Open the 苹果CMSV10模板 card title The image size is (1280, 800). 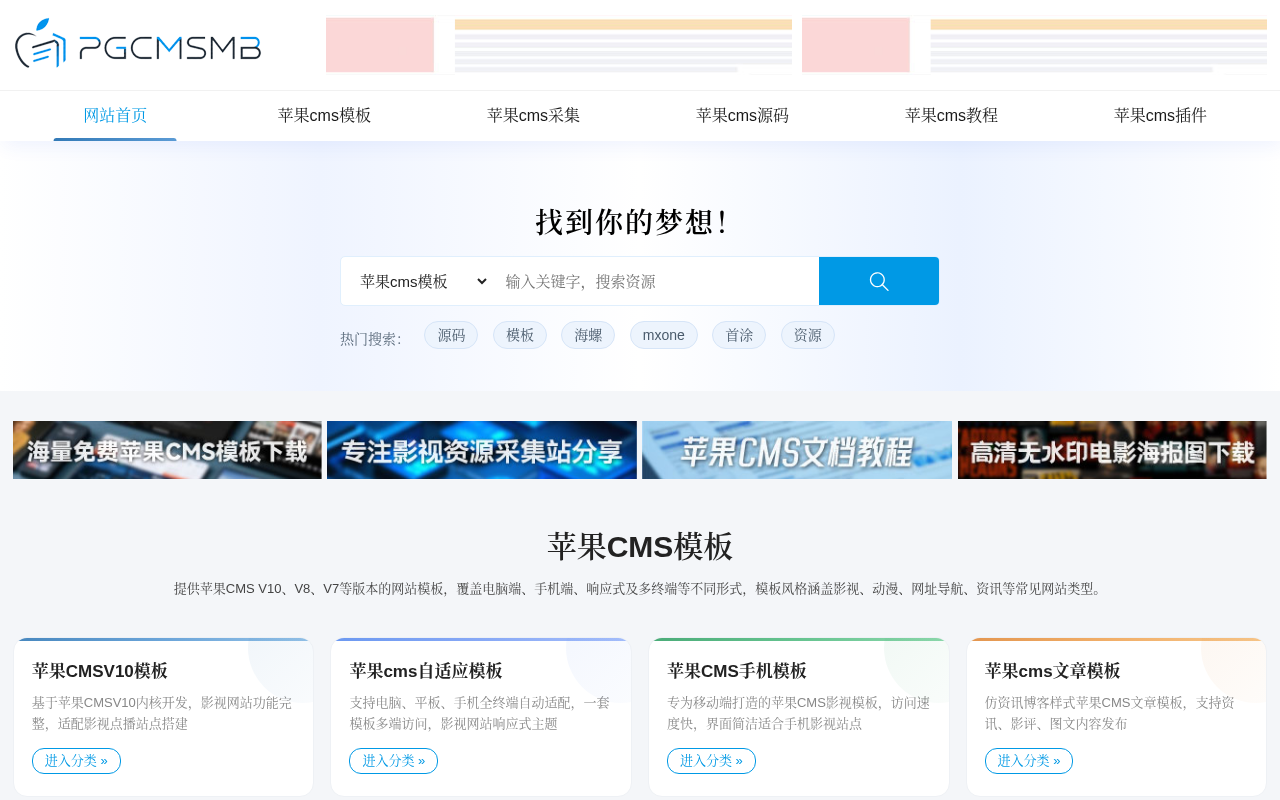click(x=100, y=671)
